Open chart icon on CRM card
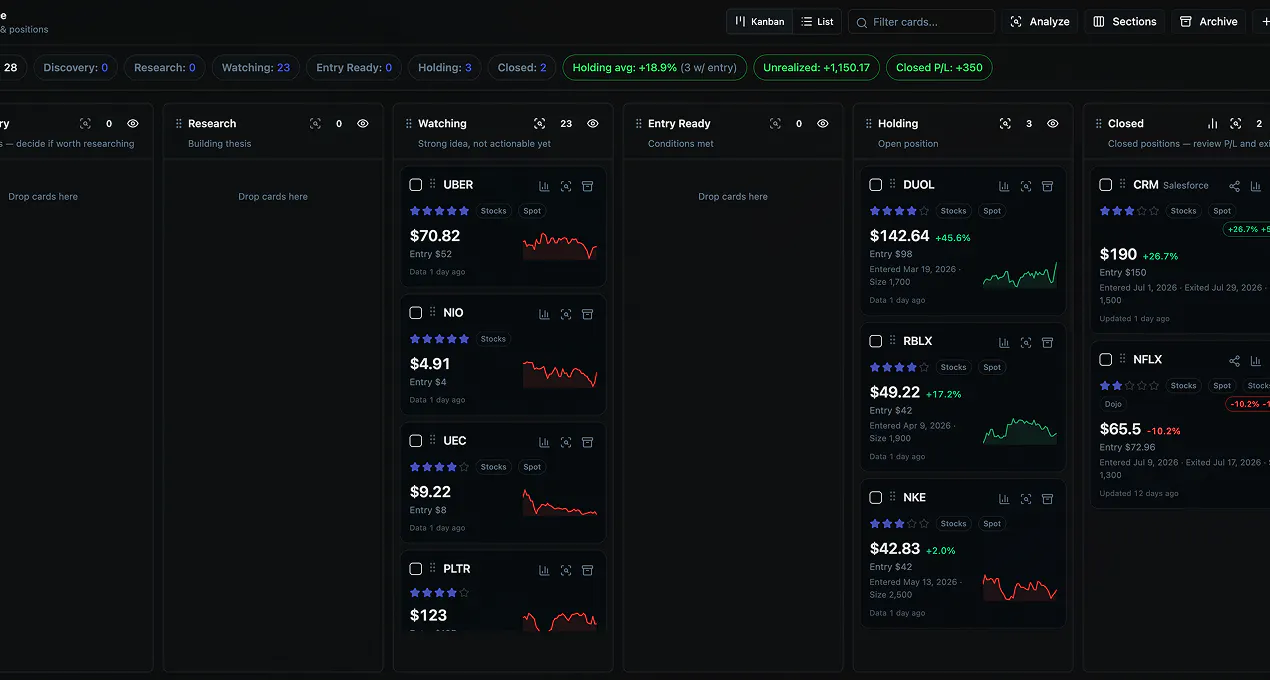 pyautogui.click(x=1256, y=186)
